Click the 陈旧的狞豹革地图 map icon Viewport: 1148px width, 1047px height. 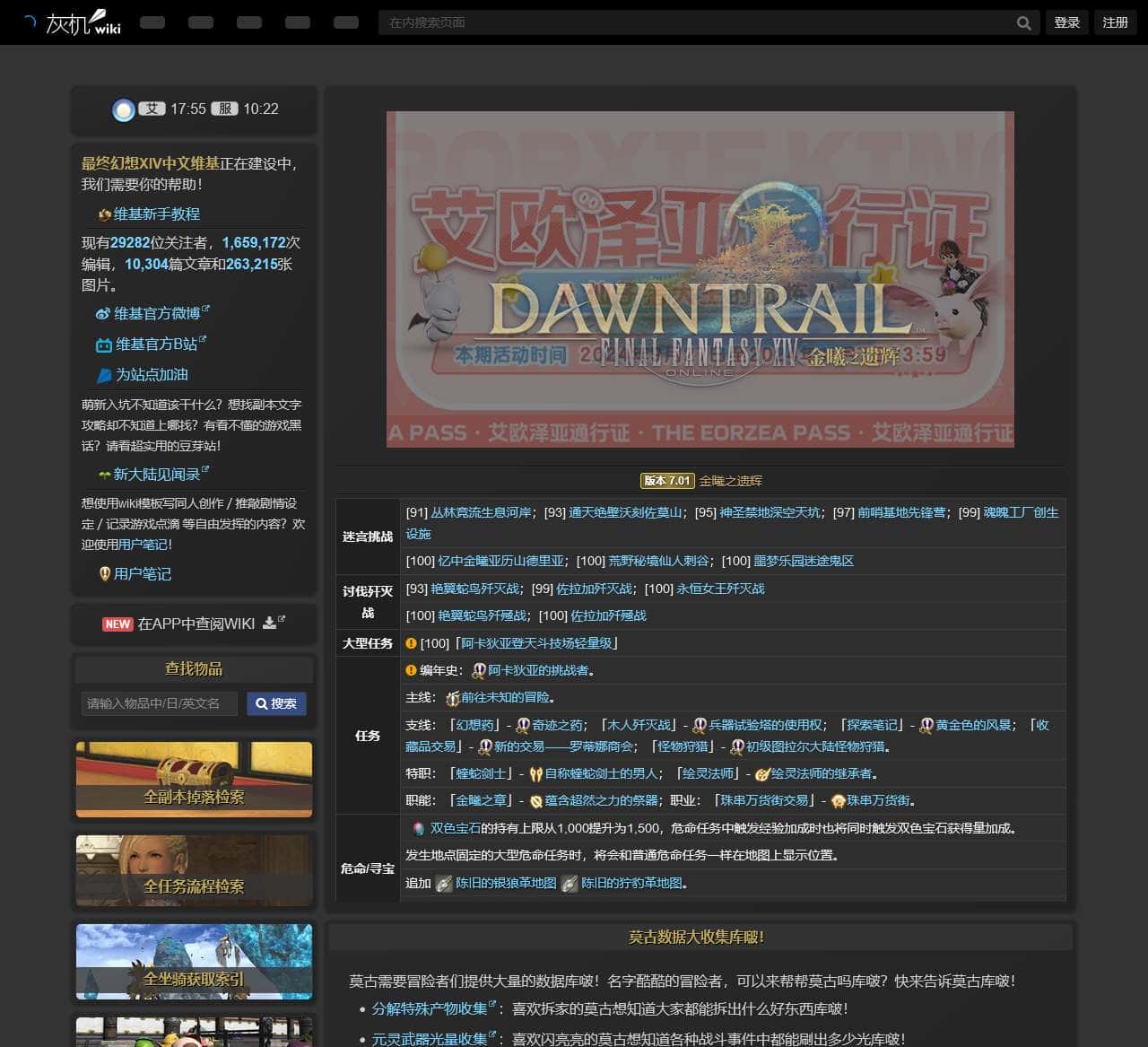click(569, 884)
